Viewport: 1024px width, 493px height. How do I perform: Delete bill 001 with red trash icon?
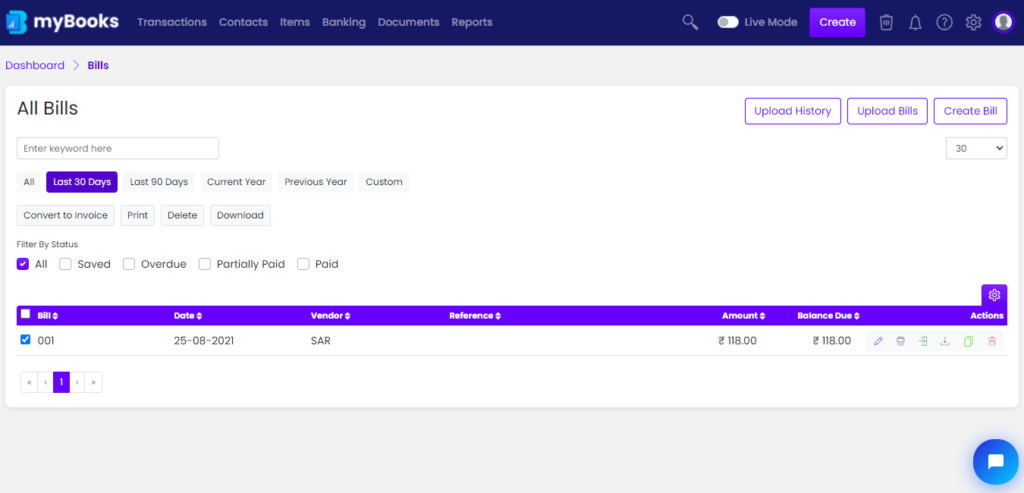click(x=991, y=341)
